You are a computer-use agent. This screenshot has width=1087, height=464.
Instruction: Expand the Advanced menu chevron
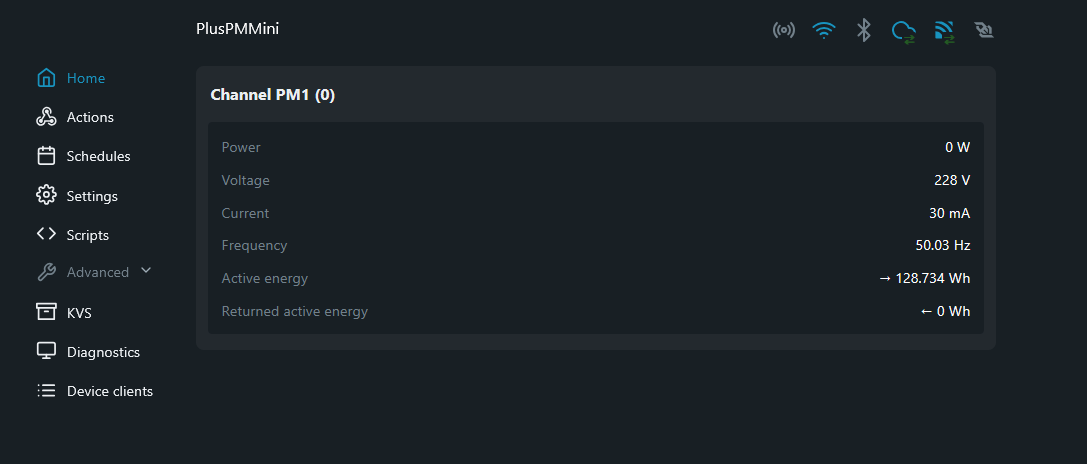146,270
